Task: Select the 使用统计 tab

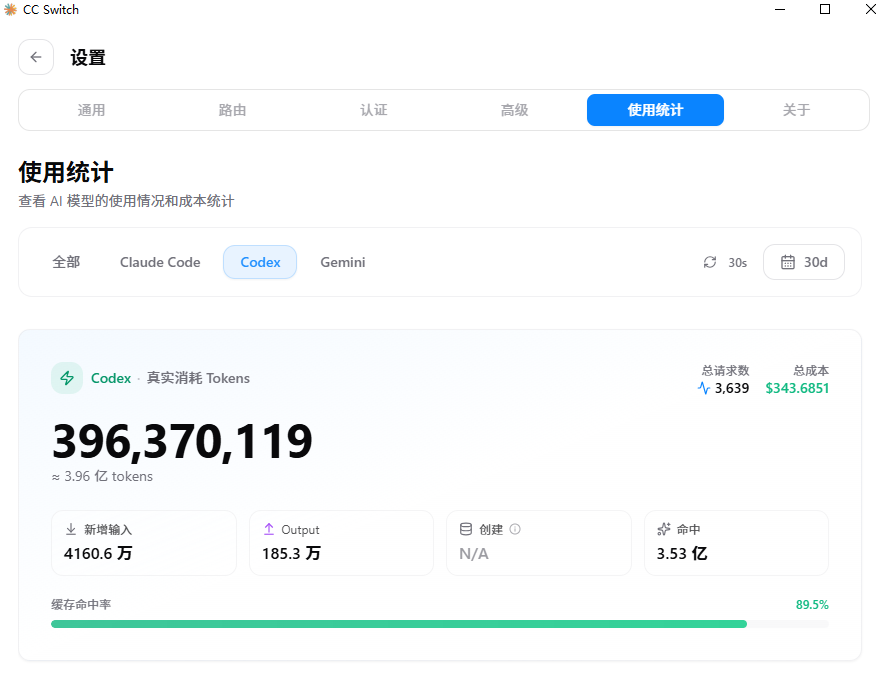Action: coord(655,110)
